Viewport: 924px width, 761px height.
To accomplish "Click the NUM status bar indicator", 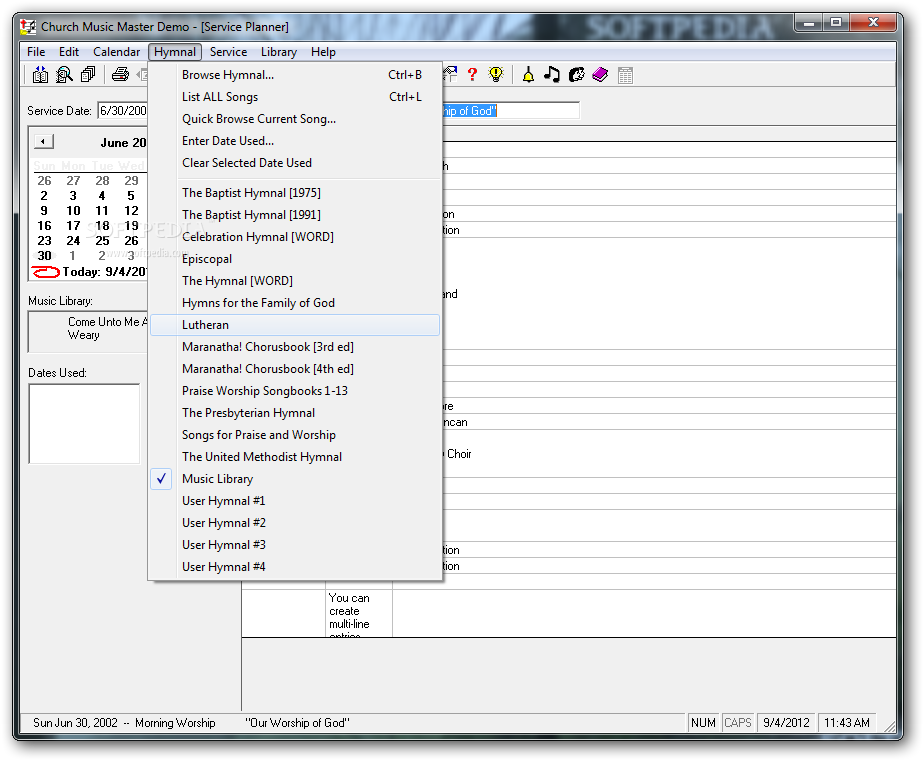I will (703, 723).
